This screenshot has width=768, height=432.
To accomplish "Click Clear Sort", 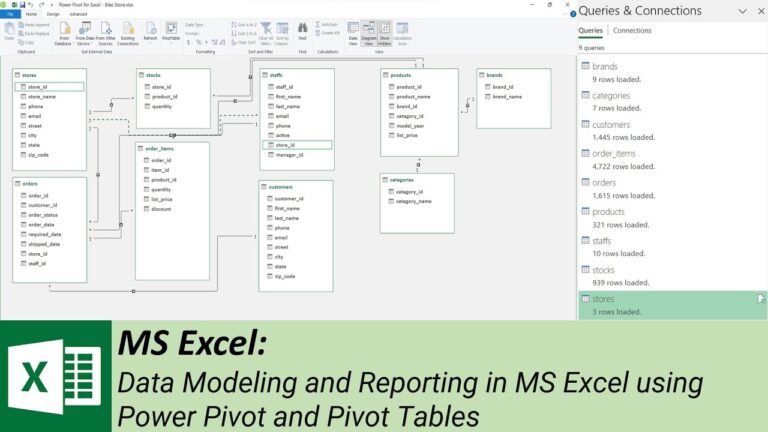I will tap(243, 42).
